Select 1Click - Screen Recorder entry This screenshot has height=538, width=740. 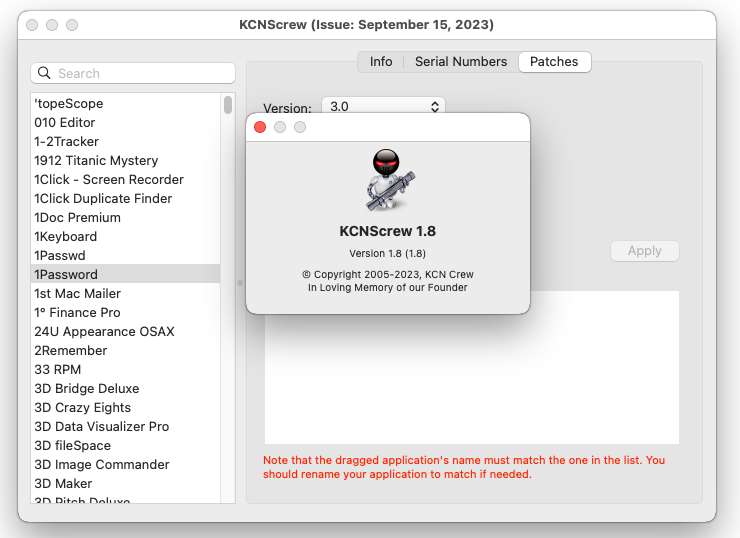126,179
